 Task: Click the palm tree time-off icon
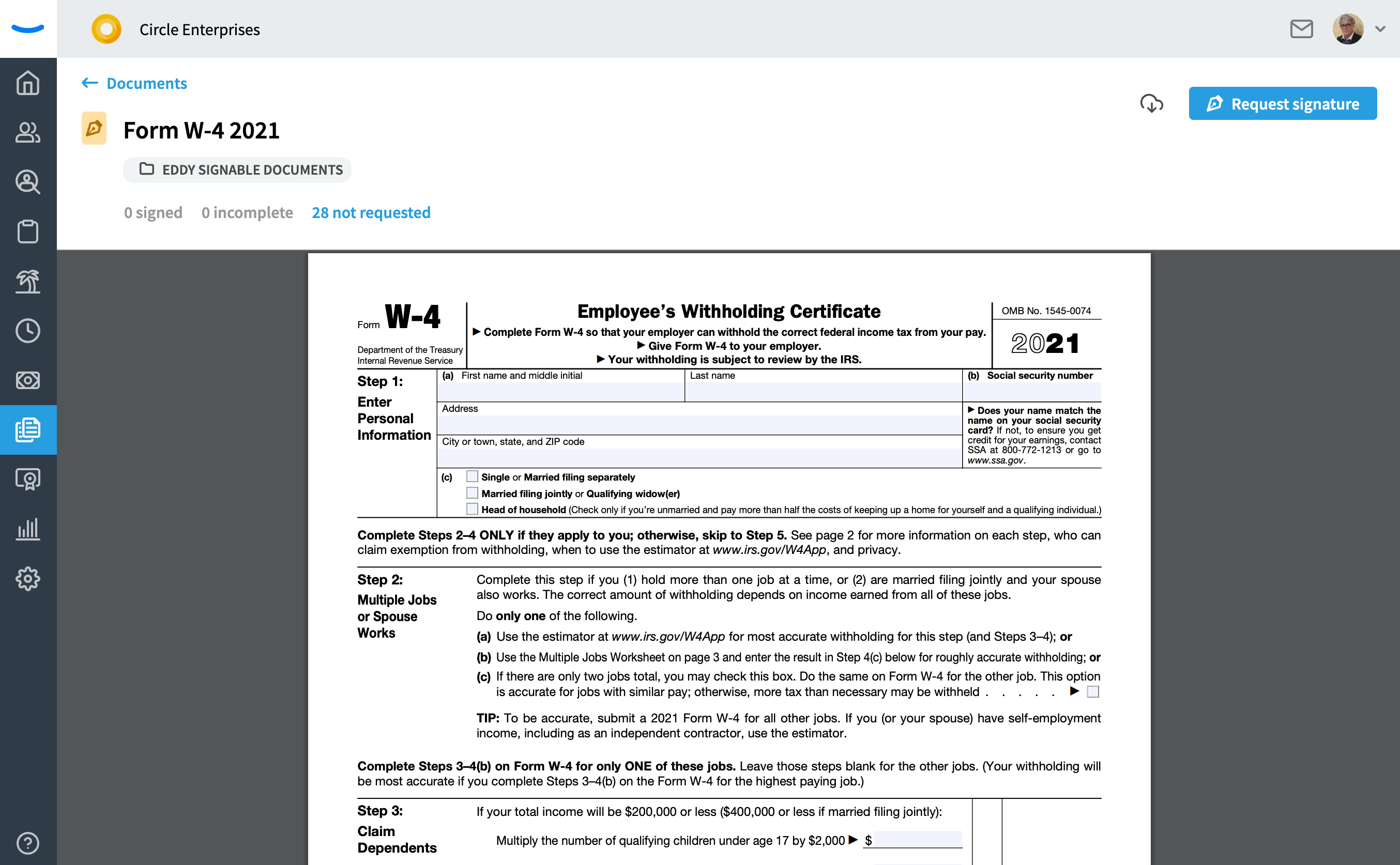27,281
